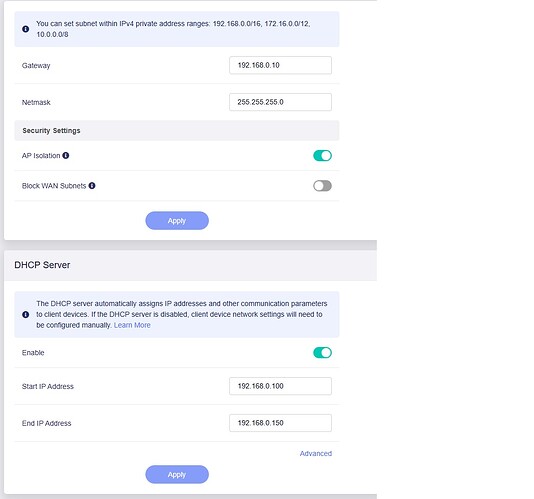The height and width of the screenshot is (499, 534).
Task: Turn off the DHCP Server Enable switch
Action: click(x=322, y=353)
